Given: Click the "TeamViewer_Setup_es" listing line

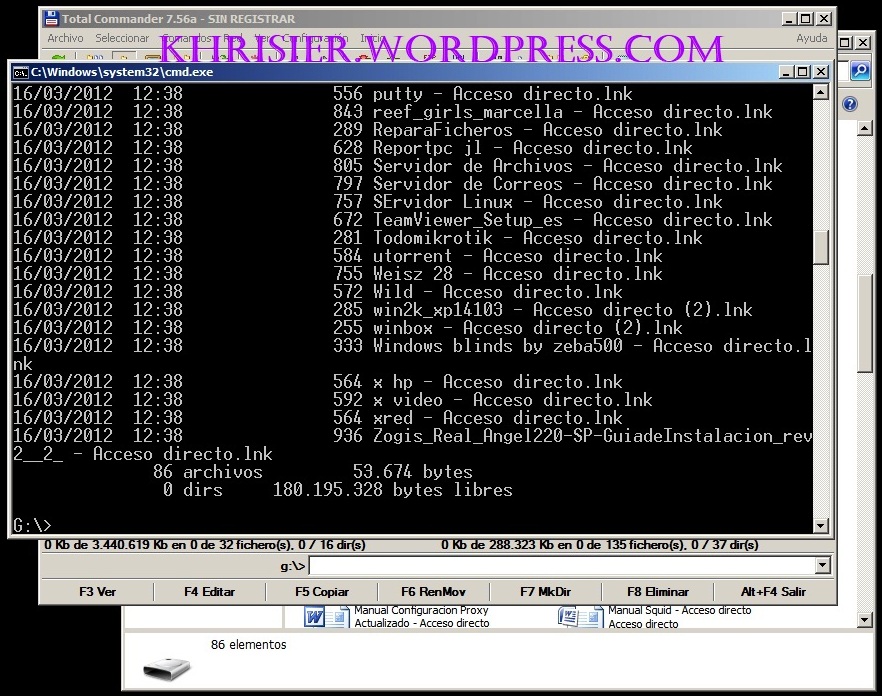Looking at the screenshot, I should (x=393, y=219).
